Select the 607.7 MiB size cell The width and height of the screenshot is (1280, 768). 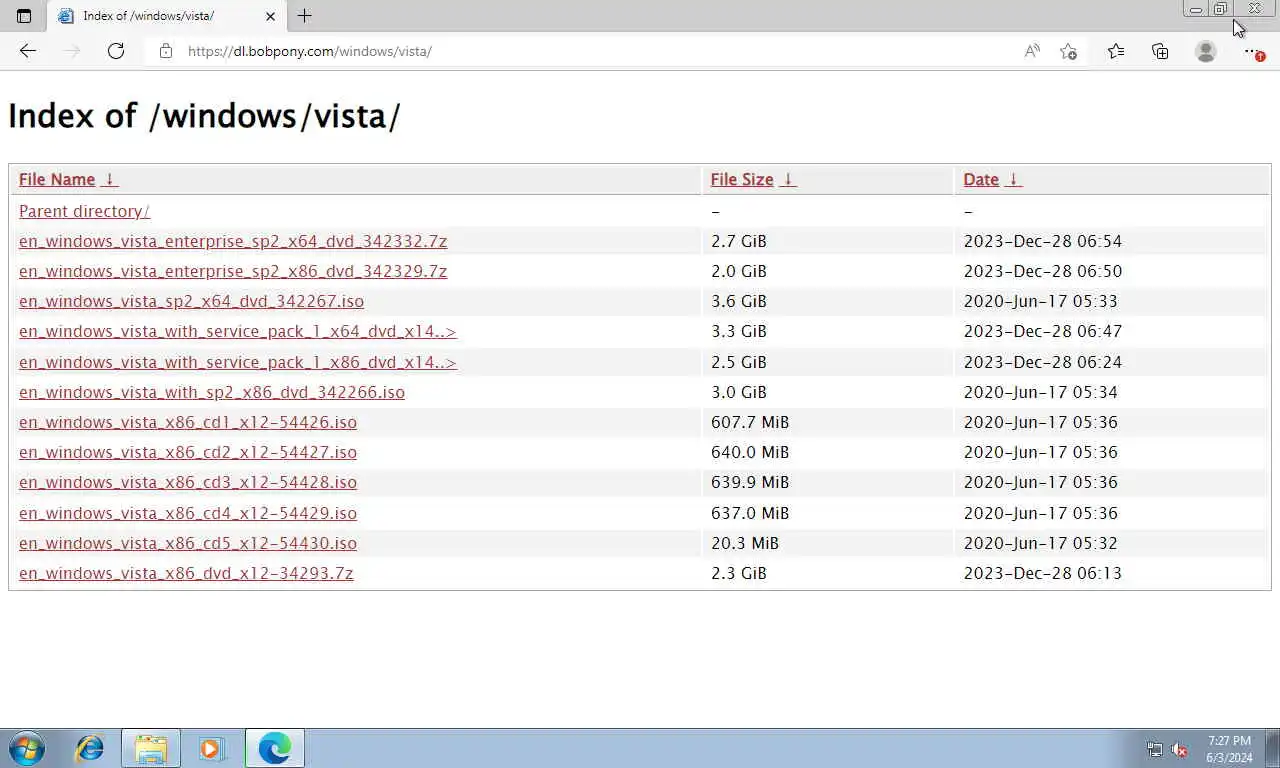click(750, 422)
